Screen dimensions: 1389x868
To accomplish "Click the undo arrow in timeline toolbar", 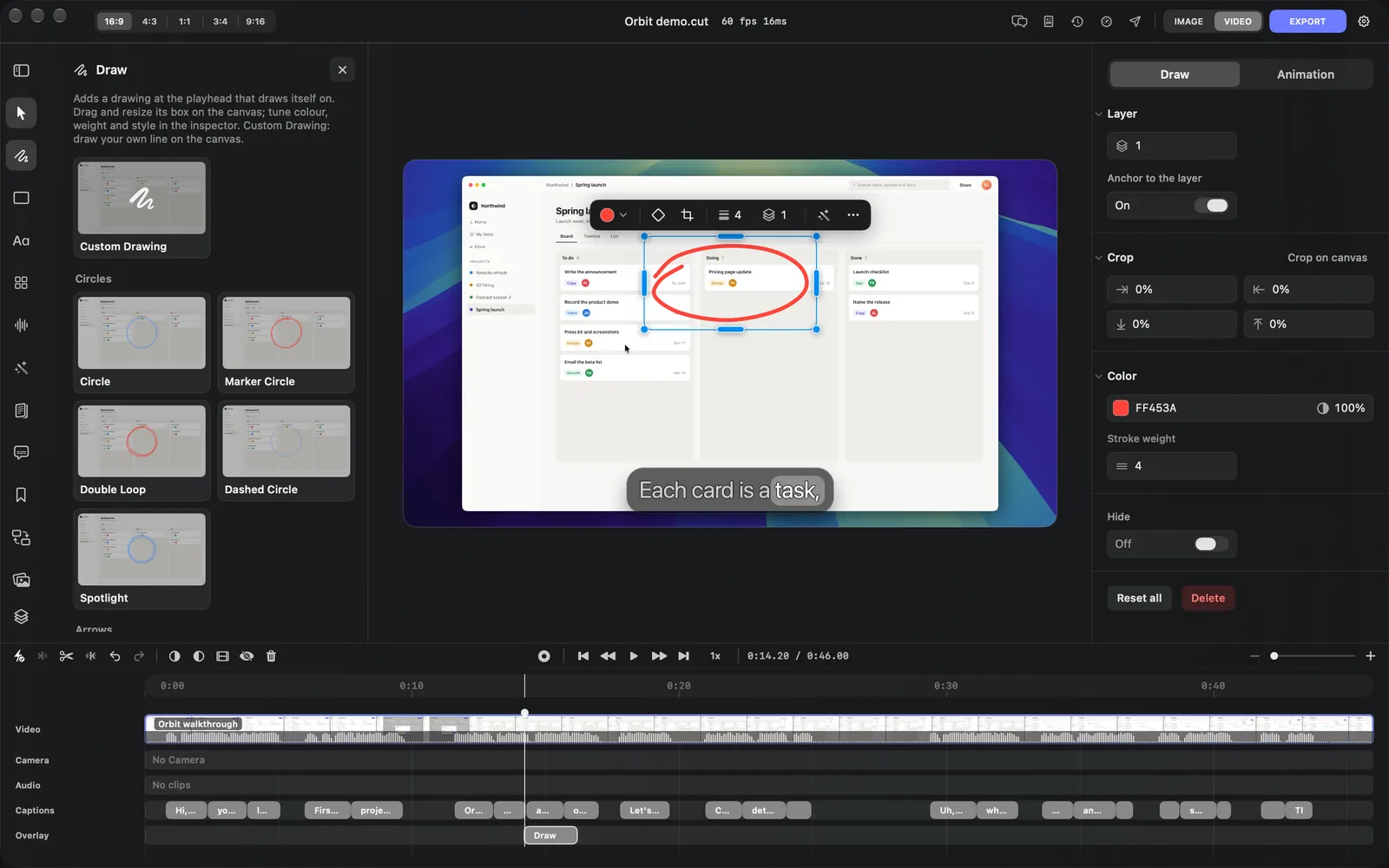I will 115,656.
